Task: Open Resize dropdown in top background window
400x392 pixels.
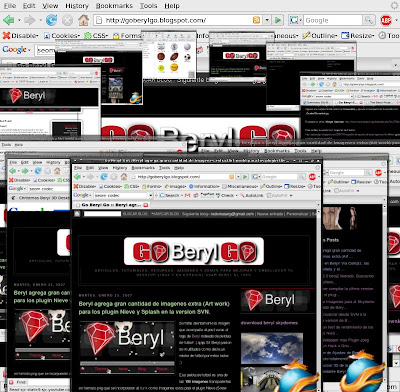Action: 358,35
